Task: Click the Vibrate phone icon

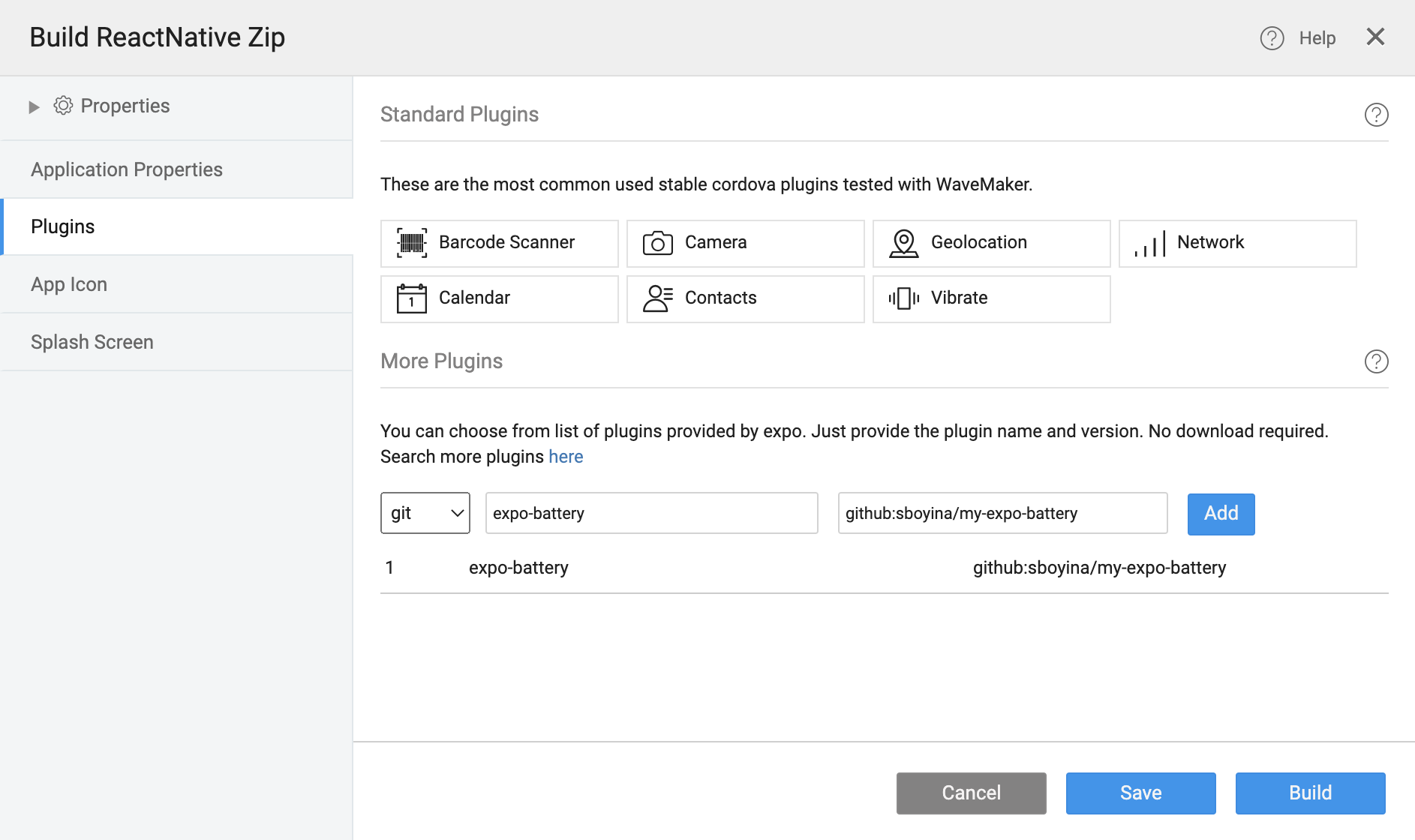Action: [x=903, y=298]
